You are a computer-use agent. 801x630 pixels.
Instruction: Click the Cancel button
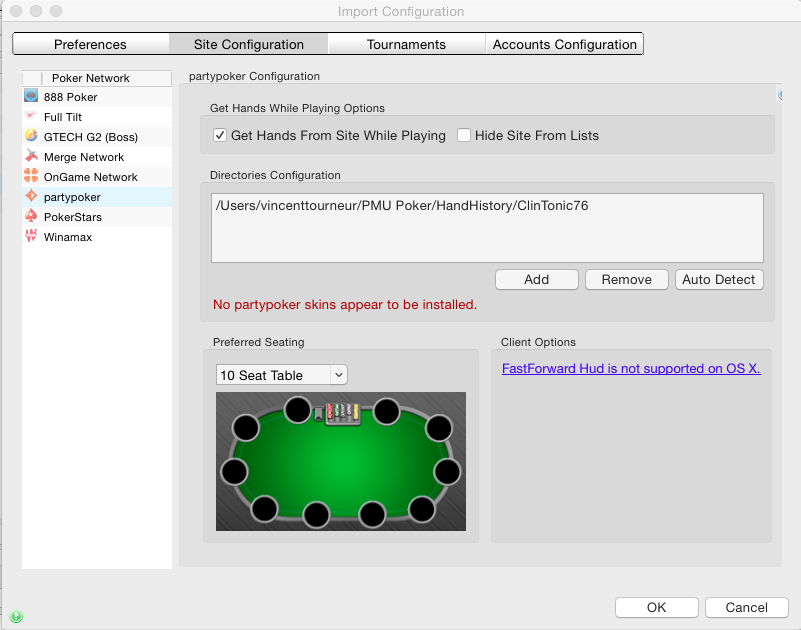746,608
